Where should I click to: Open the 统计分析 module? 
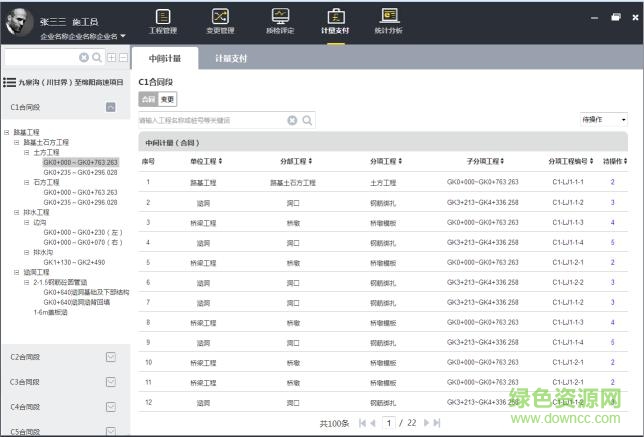[390, 22]
